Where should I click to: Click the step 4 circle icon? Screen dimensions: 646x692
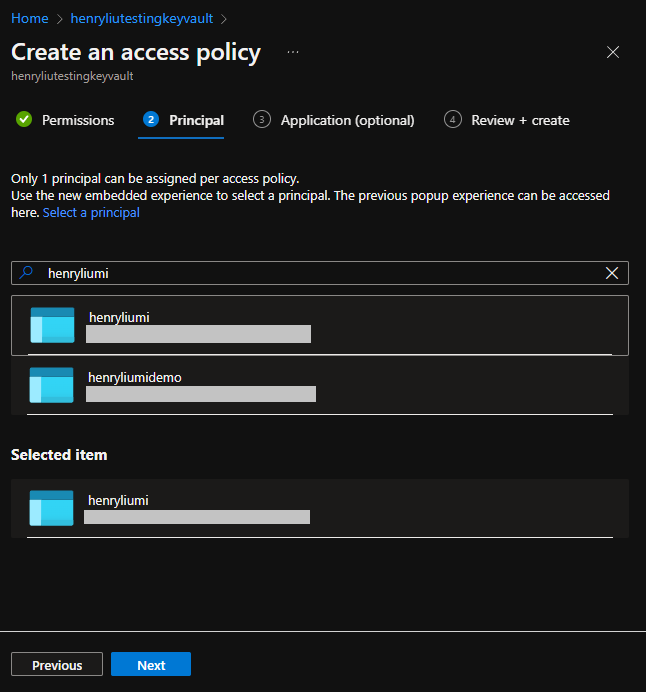click(453, 119)
